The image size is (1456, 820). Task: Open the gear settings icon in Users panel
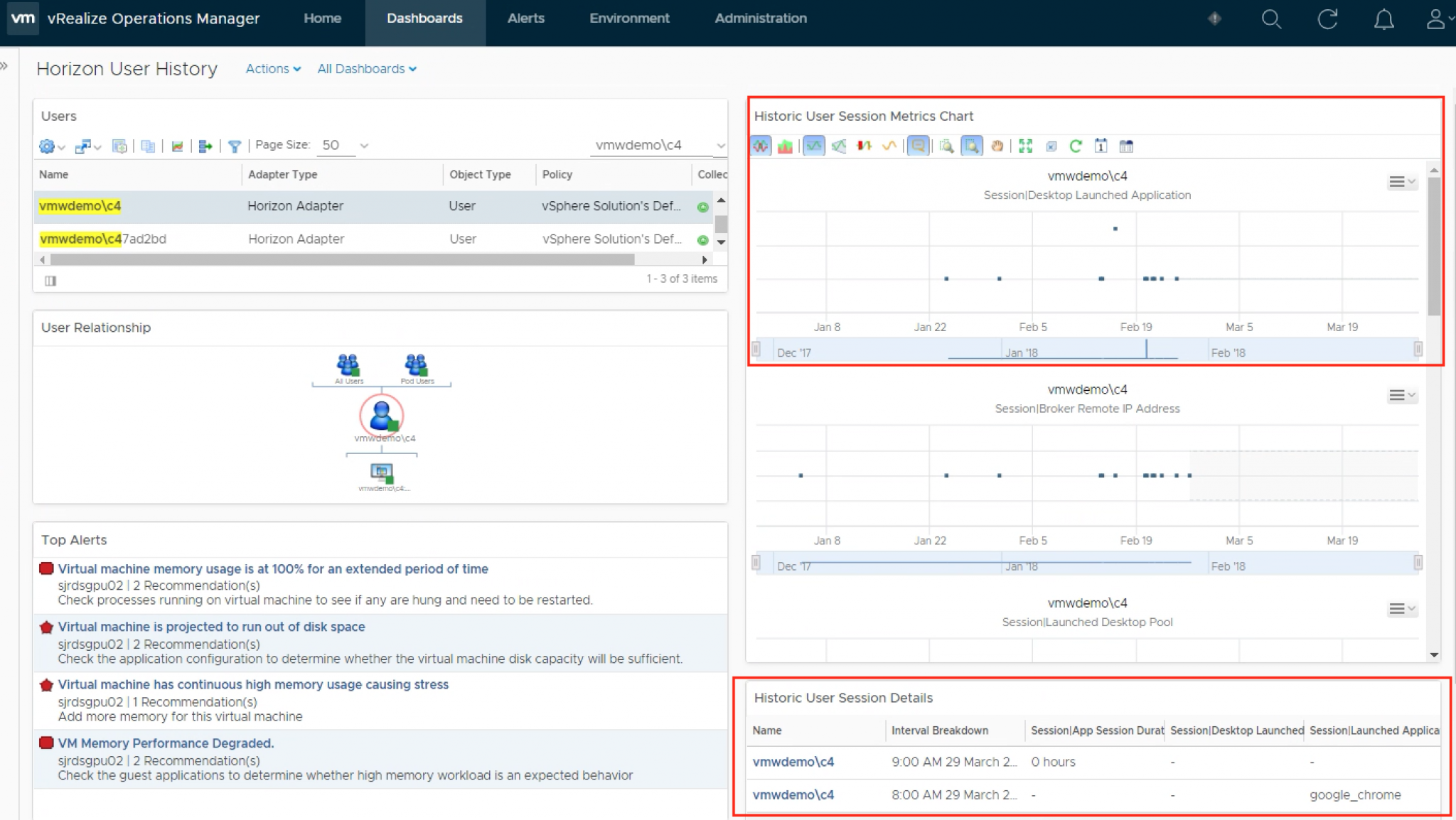(47, 146)
